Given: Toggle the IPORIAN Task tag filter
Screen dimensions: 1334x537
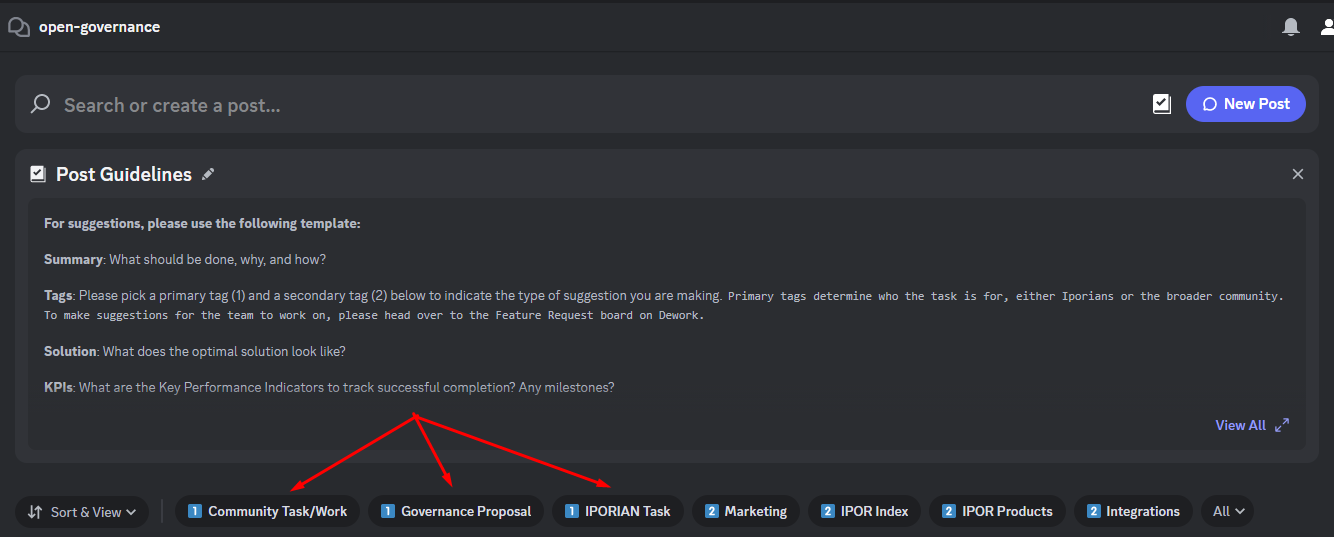Looking at the screenshot, I should click(x=618, y=511).
